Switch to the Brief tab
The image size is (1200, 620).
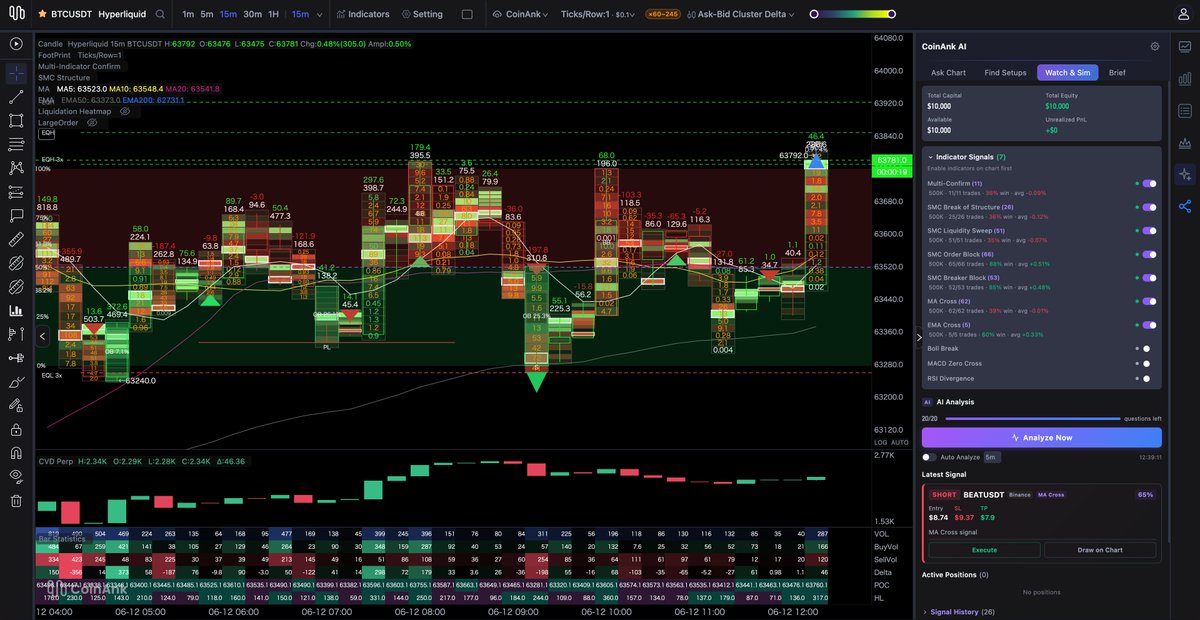tap(1117, 72)
